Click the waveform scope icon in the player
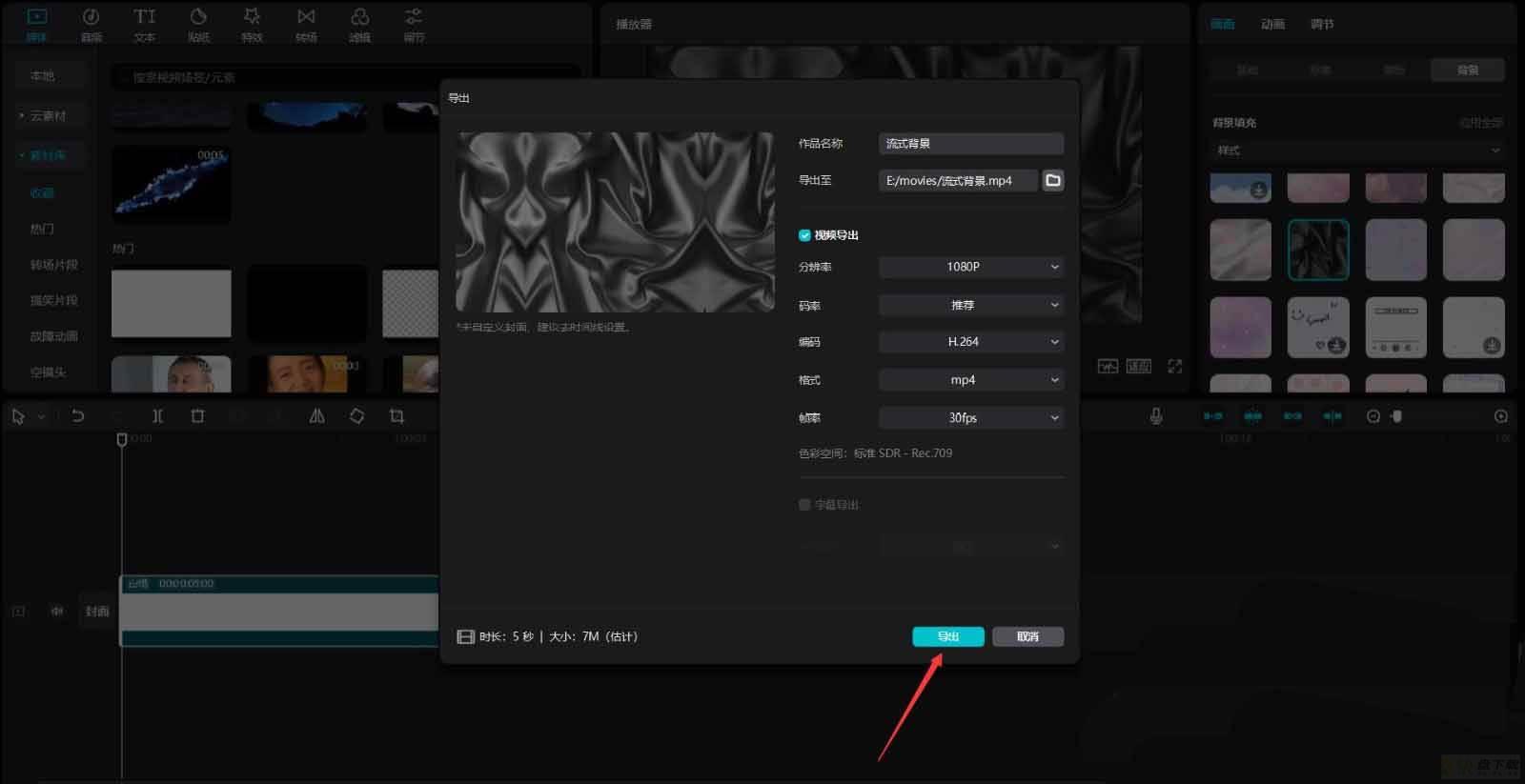Screen dimensions: 1525x784 pos(1108,367)
